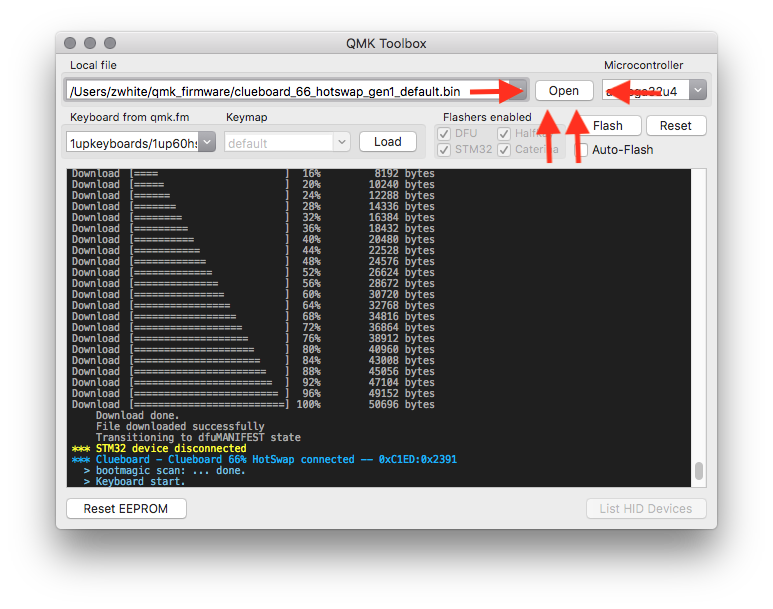Screen dimensions: 773x609
Task: Click Reset EEPROM button
Action: pyautogui.click(x=126, y=508)
